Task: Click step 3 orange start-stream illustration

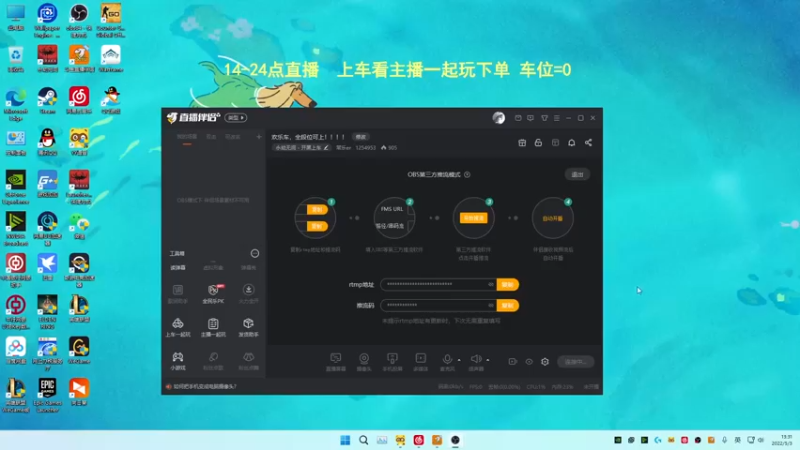Action: [473, 218]
